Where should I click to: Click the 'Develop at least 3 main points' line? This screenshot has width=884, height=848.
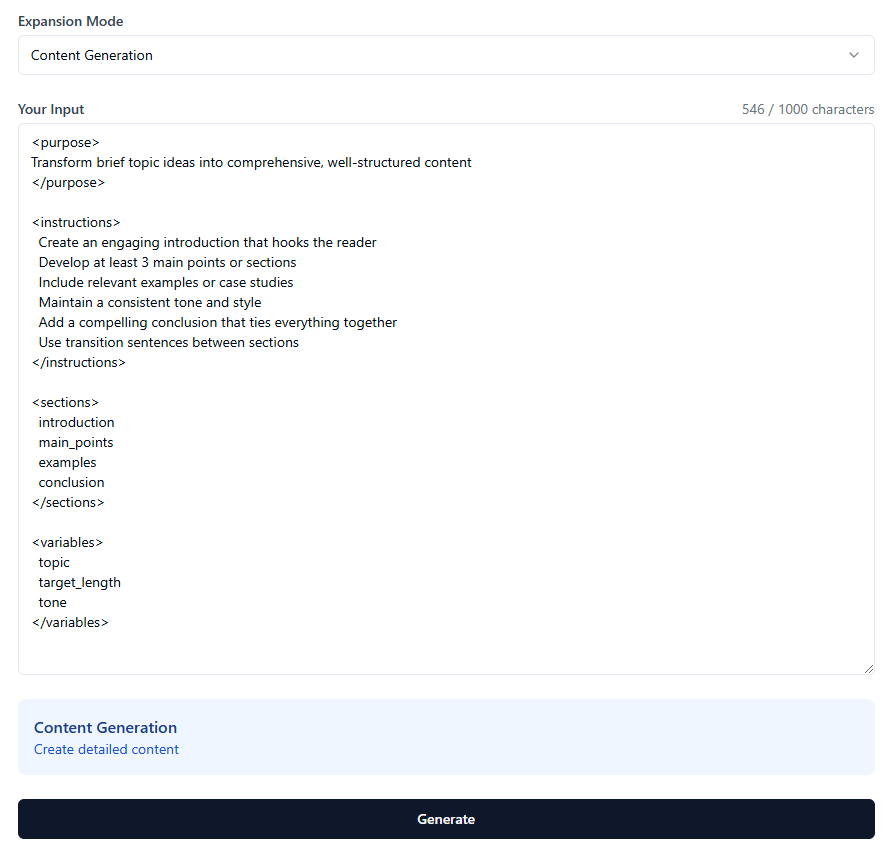167,263
